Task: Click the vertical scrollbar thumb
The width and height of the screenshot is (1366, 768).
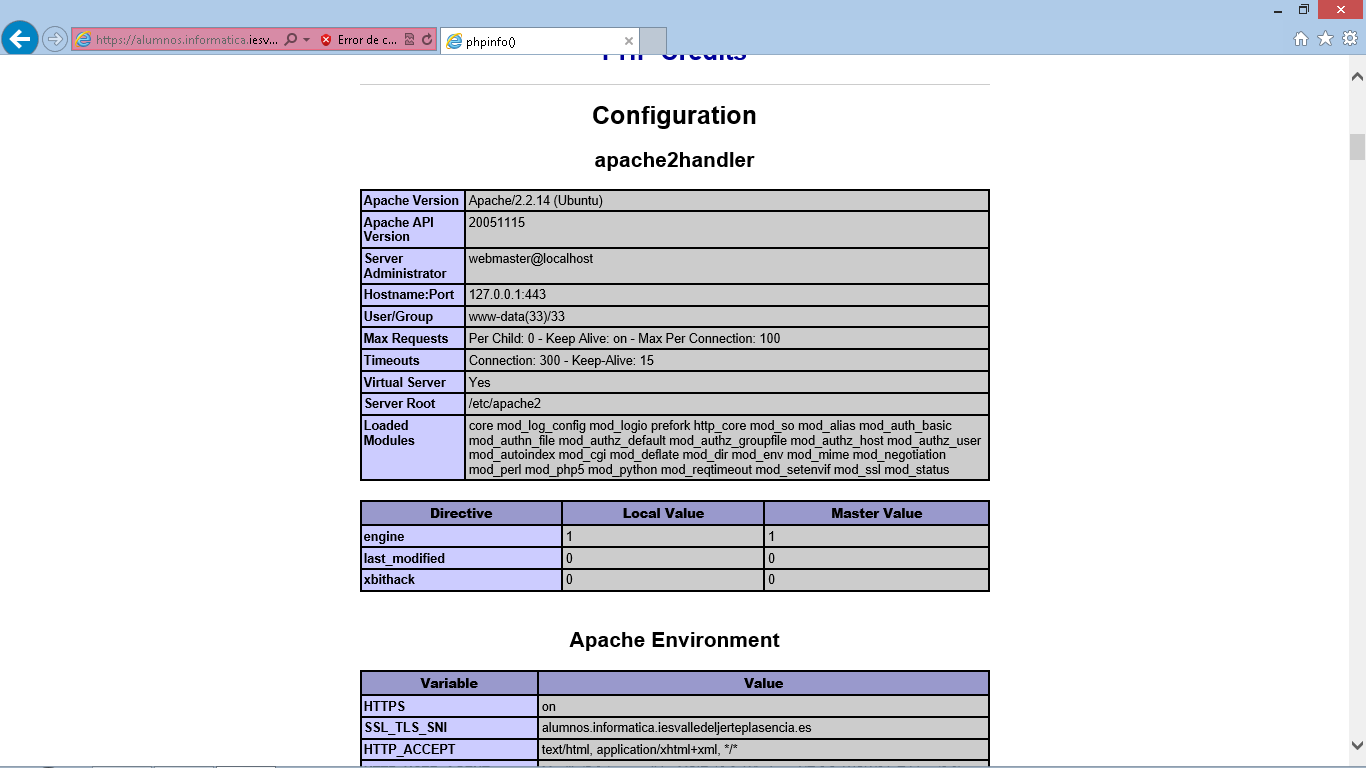Action: 1357,146
